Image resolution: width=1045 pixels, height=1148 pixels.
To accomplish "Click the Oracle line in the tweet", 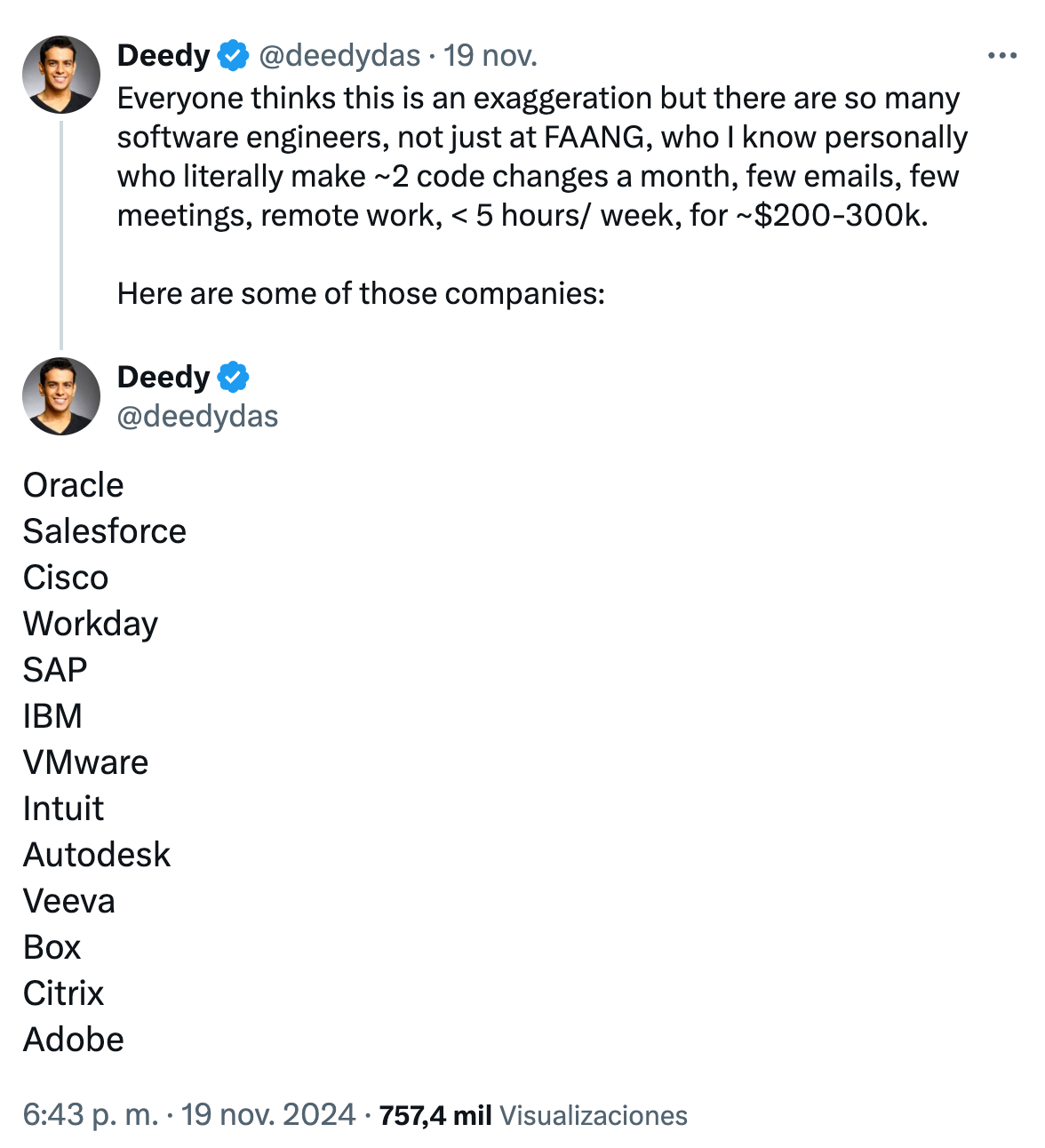I will tap(74, 485).
